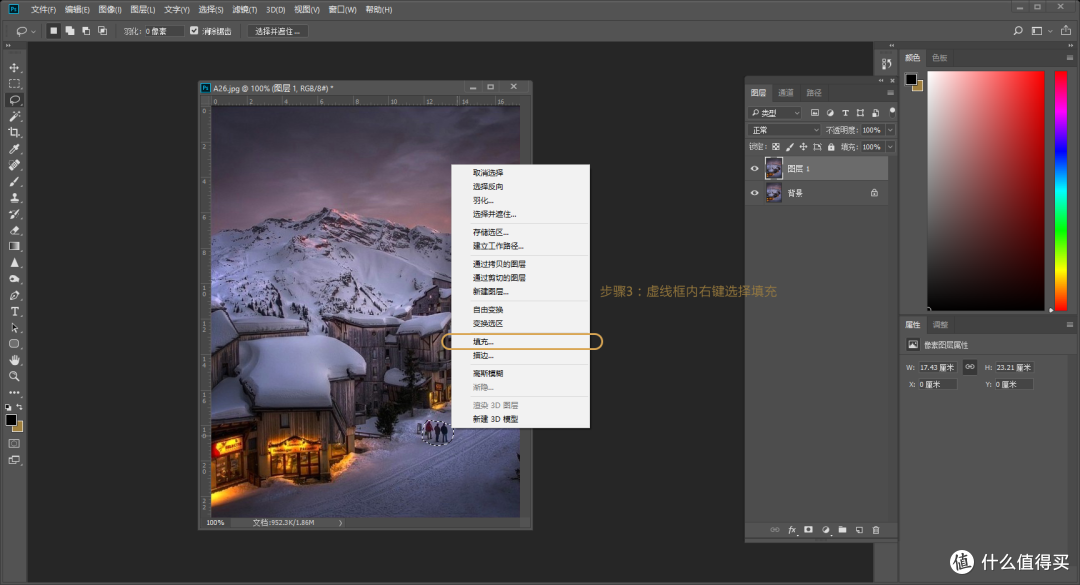Image resolution: width=1080 pixels, height=585 pixels.
Task: Switch to the 通道 tab
Action: tap(785, 90)
